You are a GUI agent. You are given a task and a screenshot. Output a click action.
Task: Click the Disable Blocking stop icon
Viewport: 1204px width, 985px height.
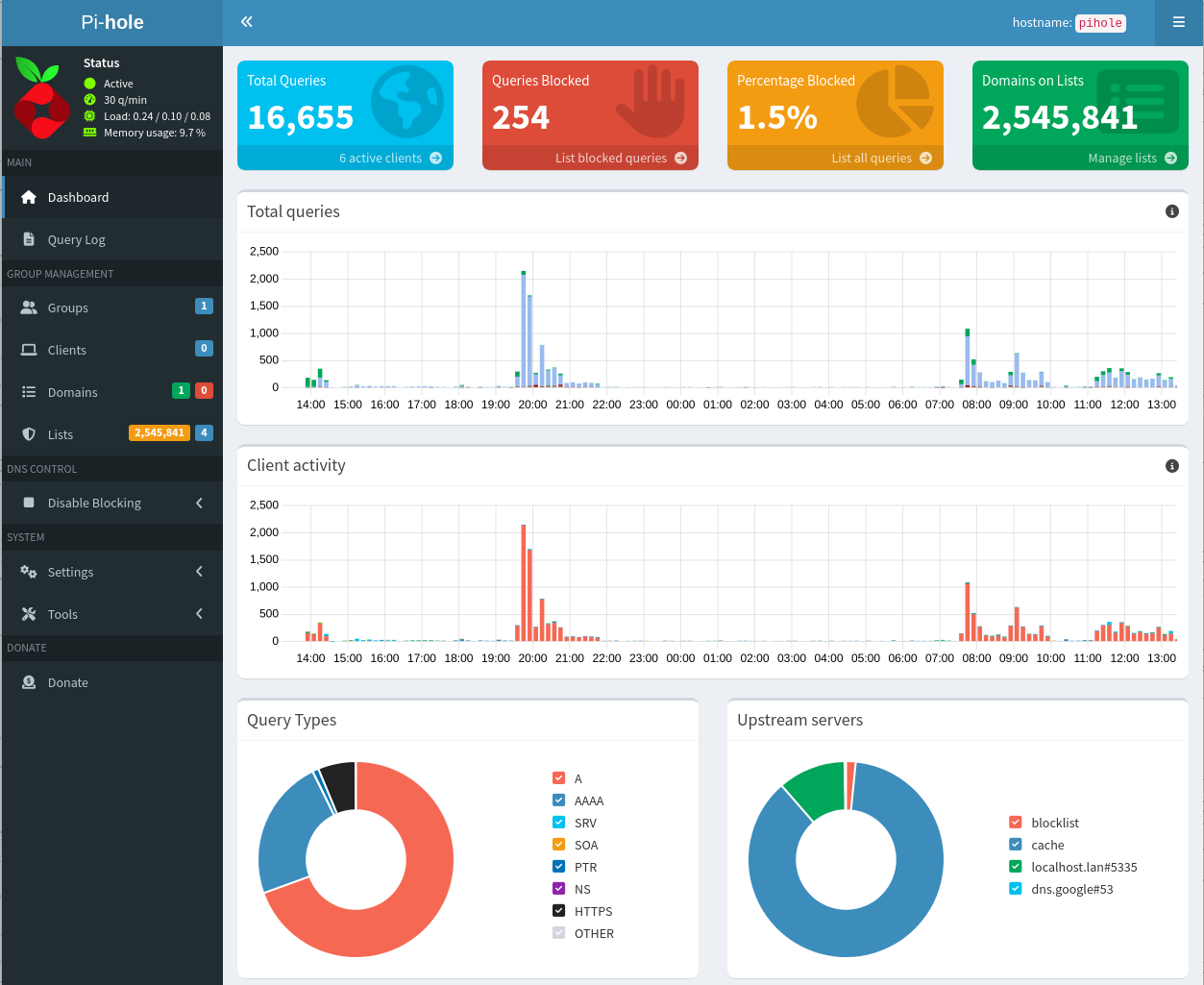coord(29,503)
